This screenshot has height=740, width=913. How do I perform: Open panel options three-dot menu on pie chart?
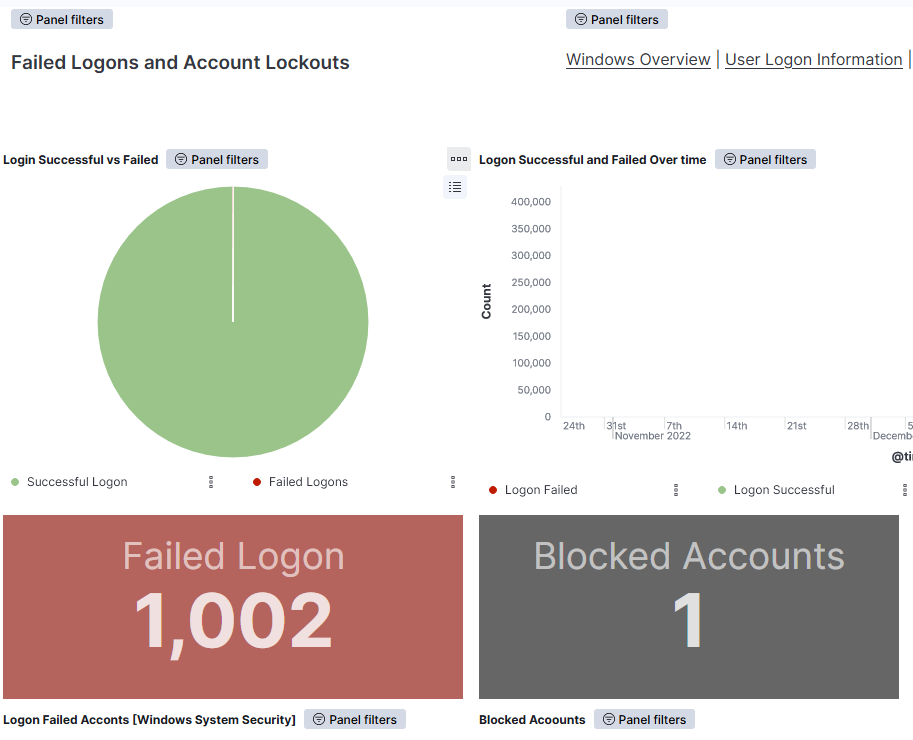pyautogui.click(x=458, y=158)
